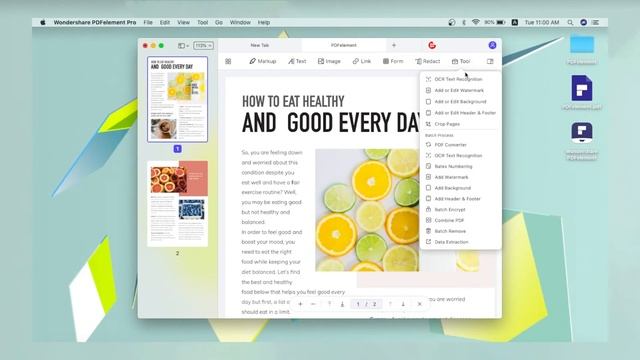Add a new tab with plus button

(x=394, y=45)
